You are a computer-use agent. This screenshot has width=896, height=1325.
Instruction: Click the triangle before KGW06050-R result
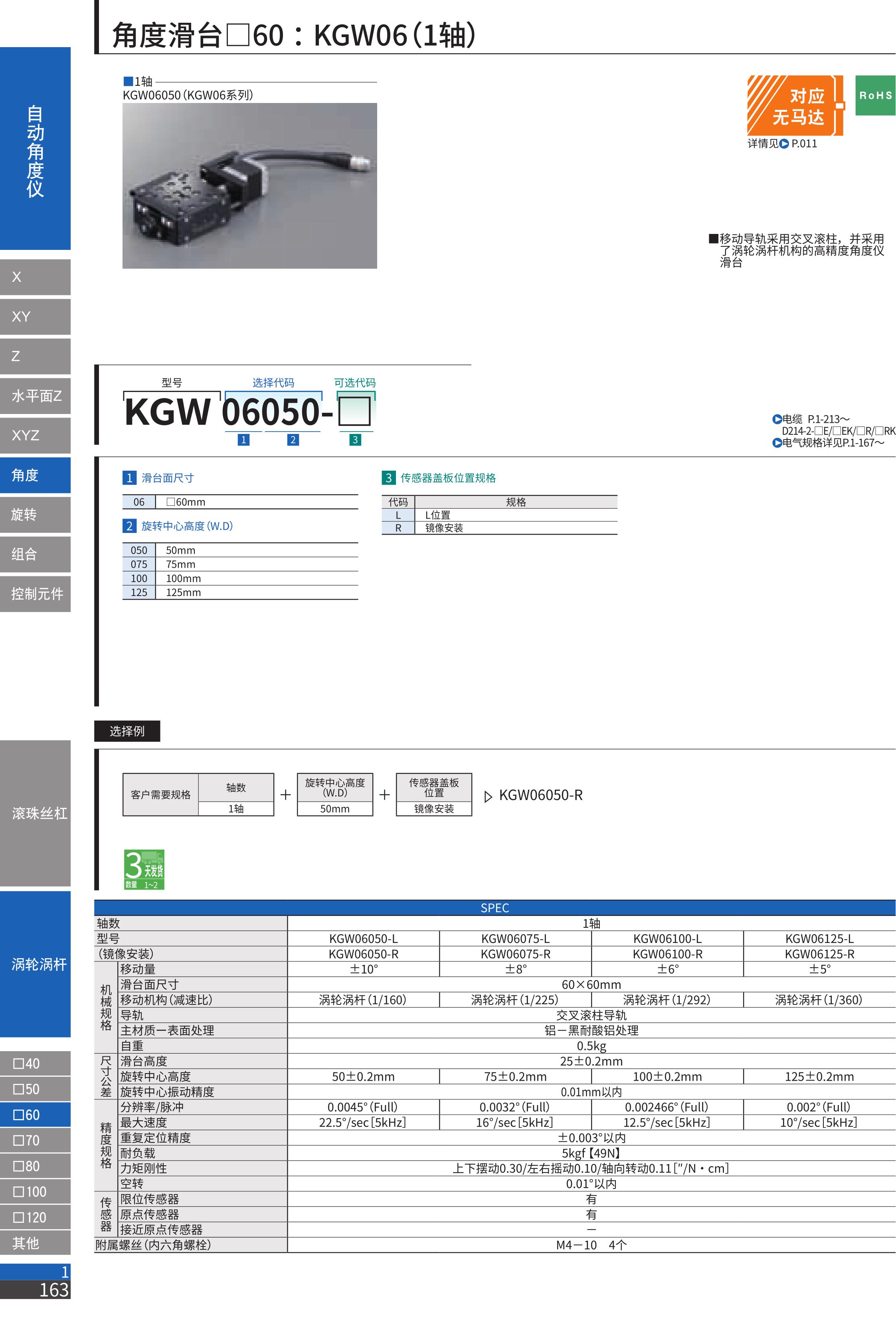(487, 796)
